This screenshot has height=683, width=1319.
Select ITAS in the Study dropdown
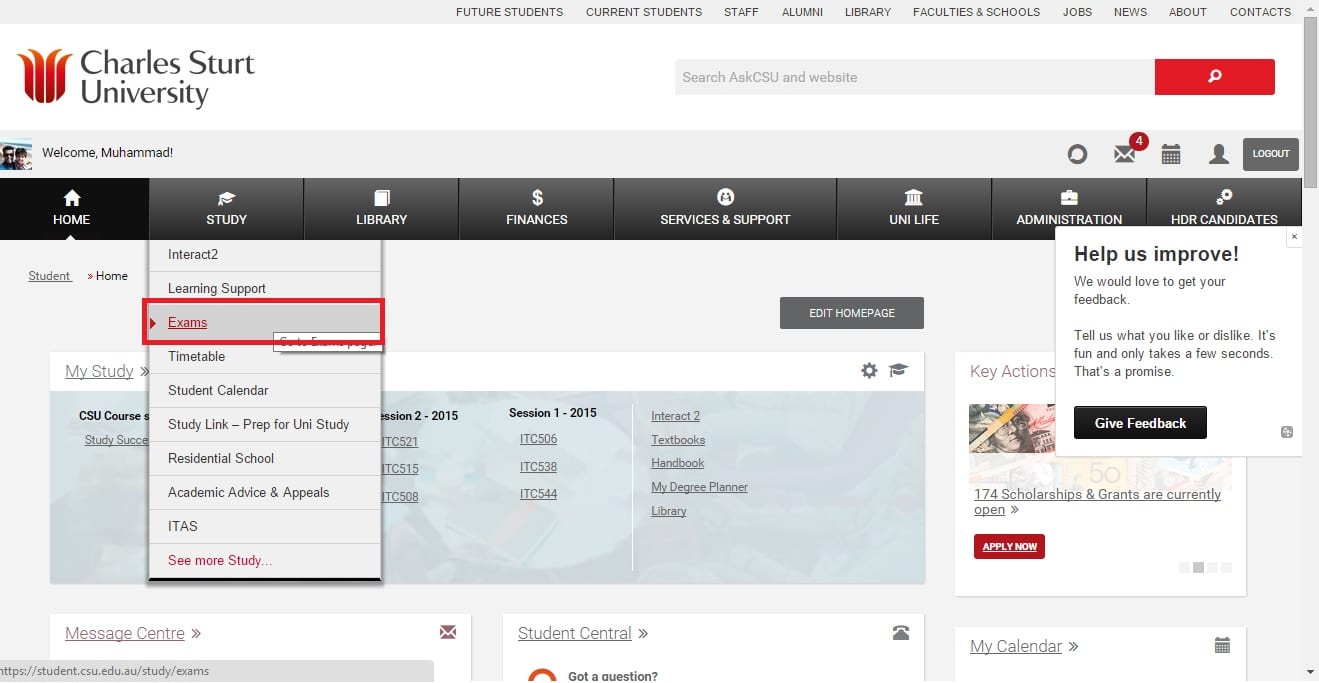pos(265,526)
